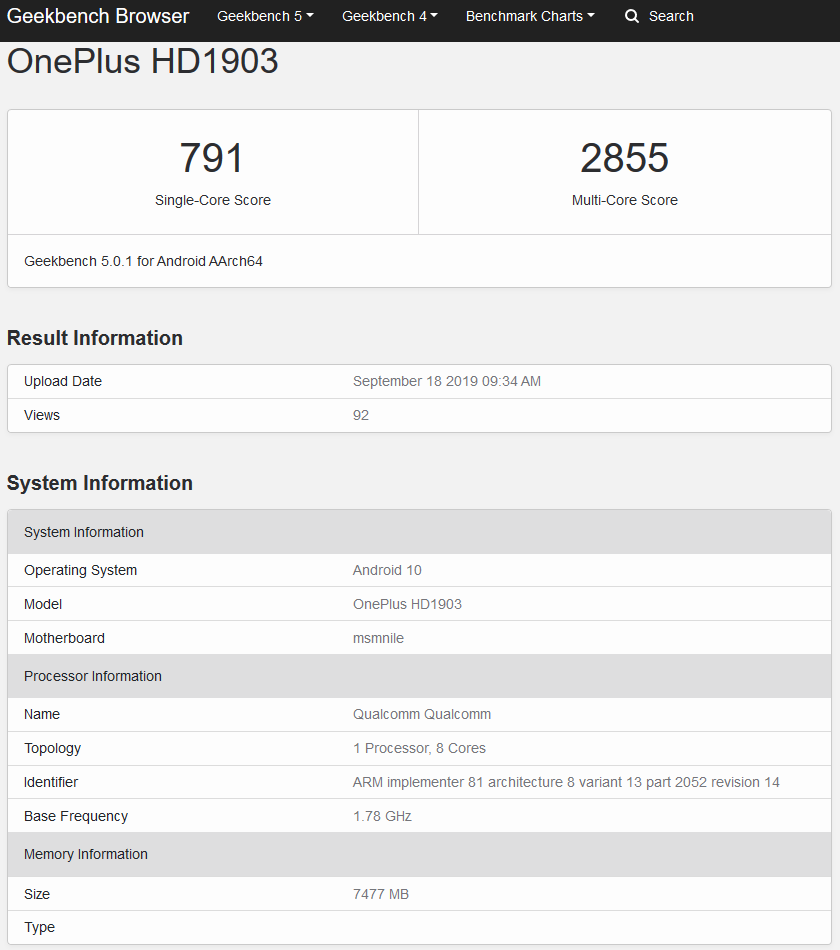
Task: Click the Search magnifier icon
Action: pos(632,16)
